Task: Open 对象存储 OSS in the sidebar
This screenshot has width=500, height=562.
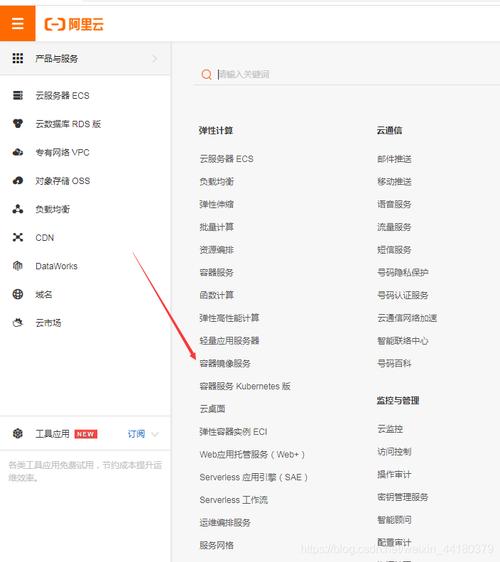Action: click(63, 181)
